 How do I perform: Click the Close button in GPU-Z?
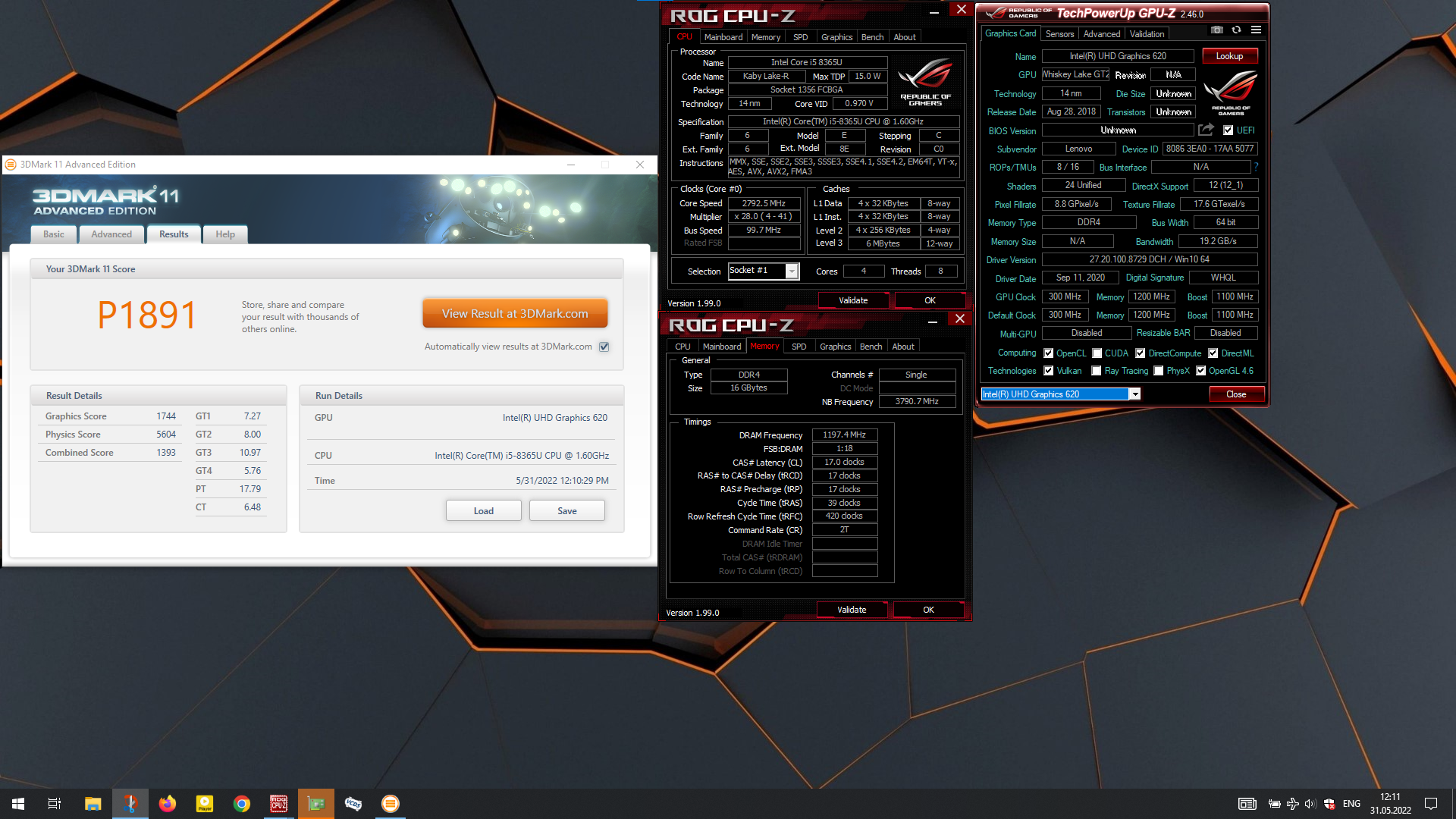pyautogui.click(x=1236, y=394)
